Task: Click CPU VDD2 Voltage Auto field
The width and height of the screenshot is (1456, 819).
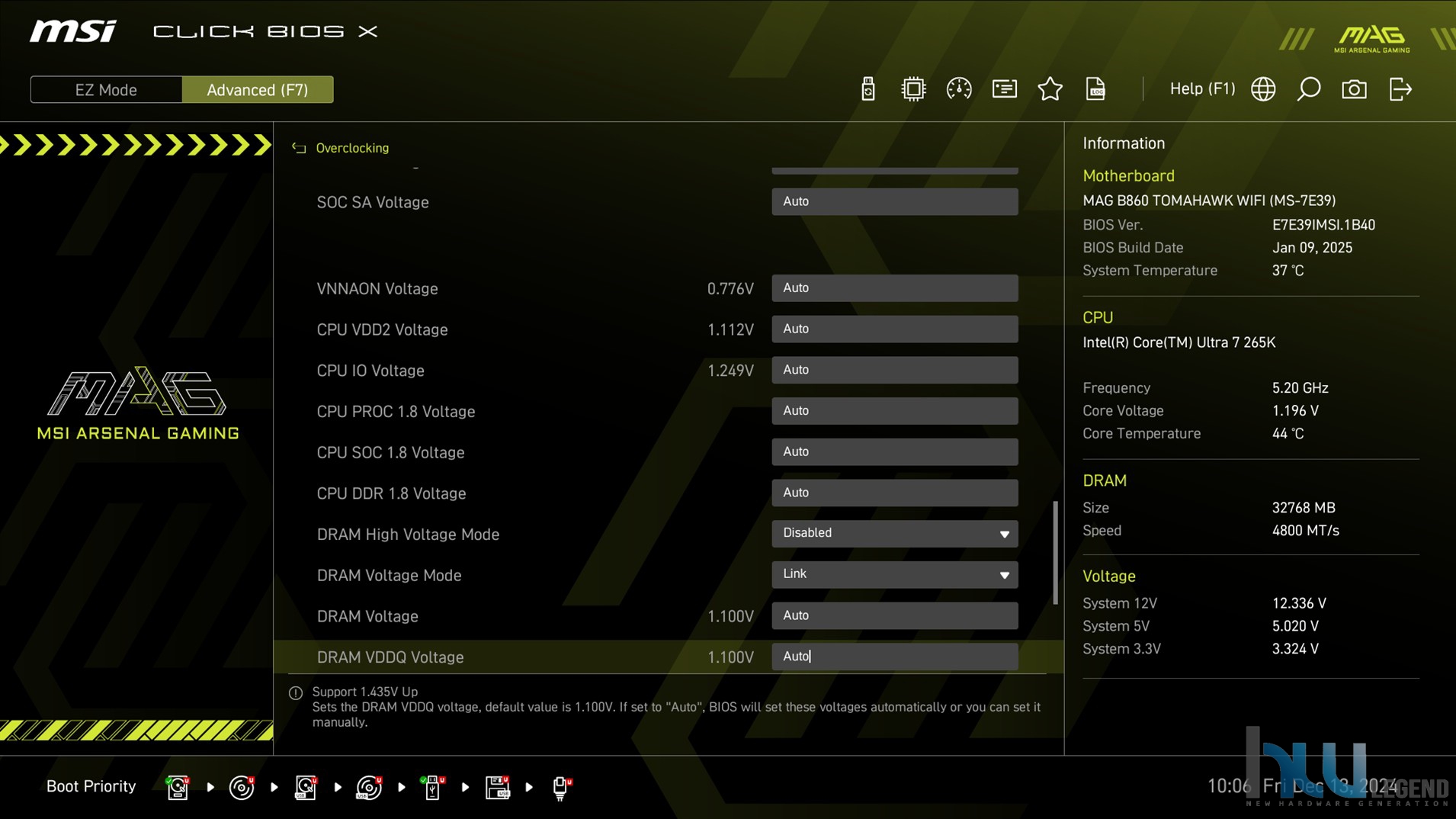Action: point(894,329)
